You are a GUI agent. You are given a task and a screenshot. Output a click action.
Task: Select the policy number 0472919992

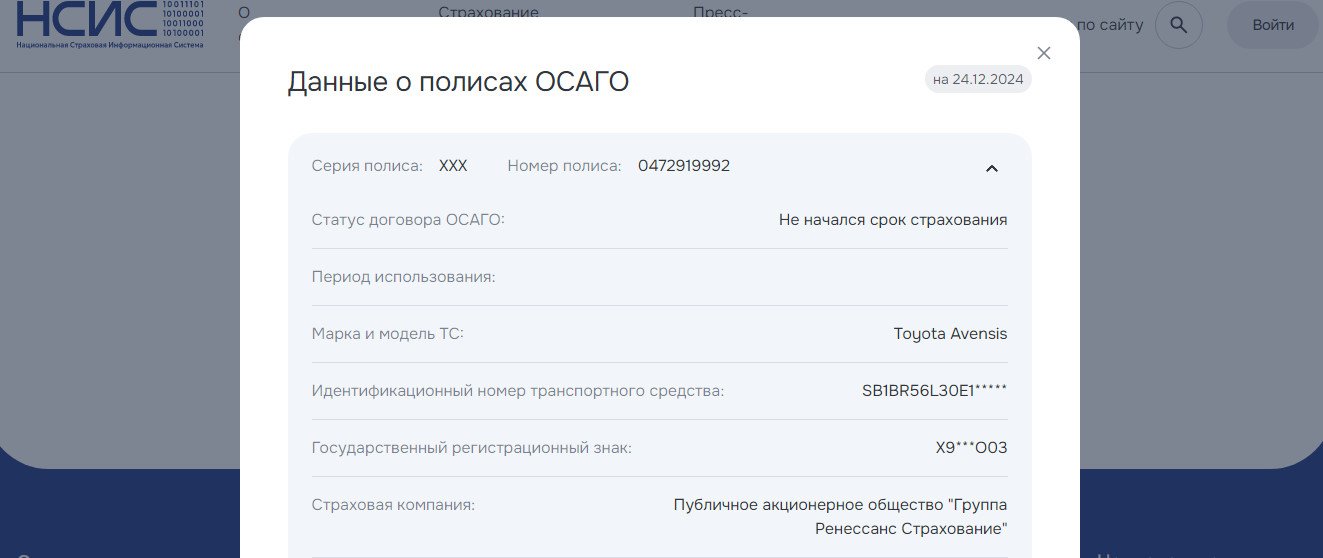[x=683, y=166]
